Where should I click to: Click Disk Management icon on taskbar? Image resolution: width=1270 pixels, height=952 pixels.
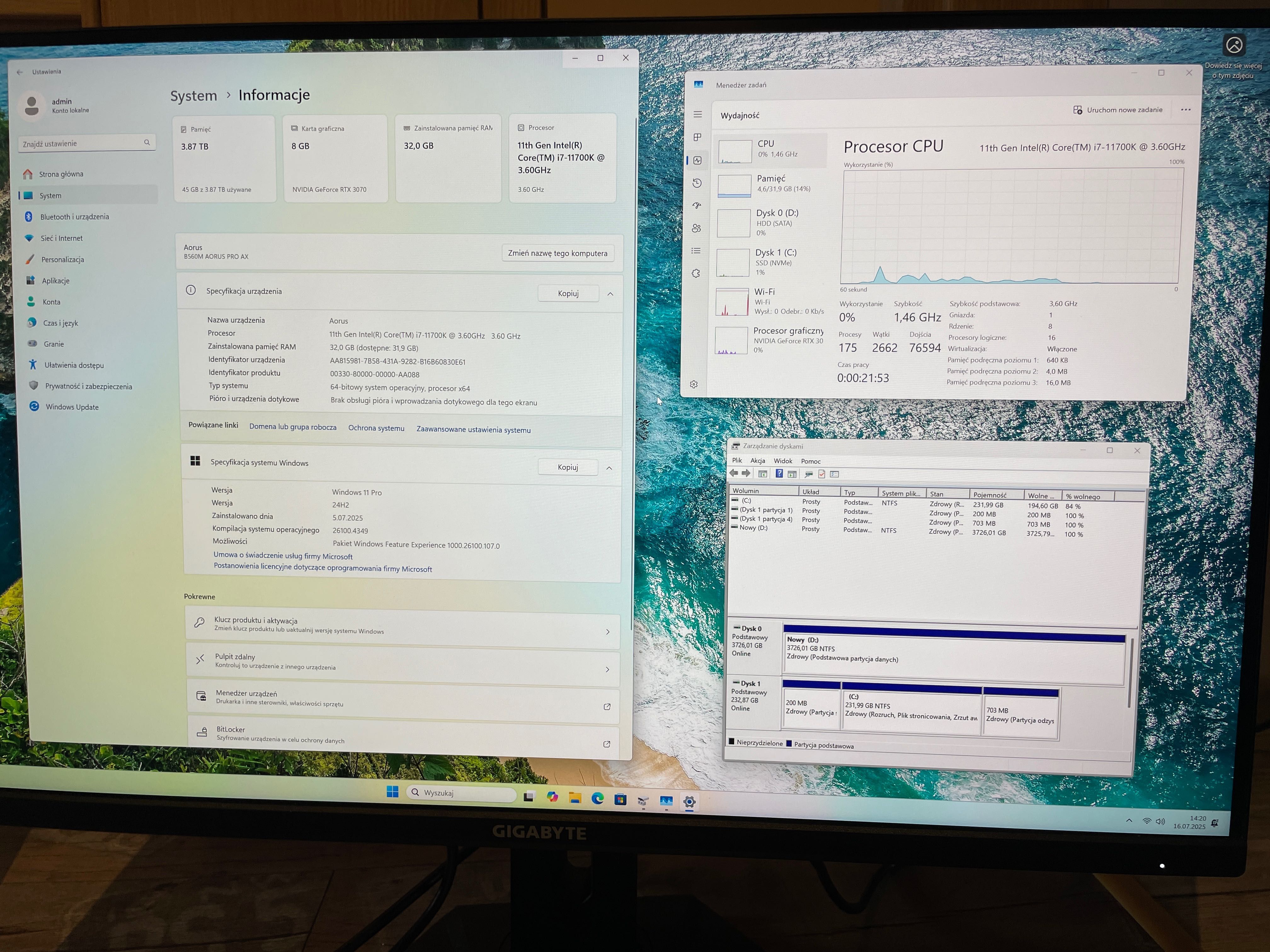click(643, 801)
